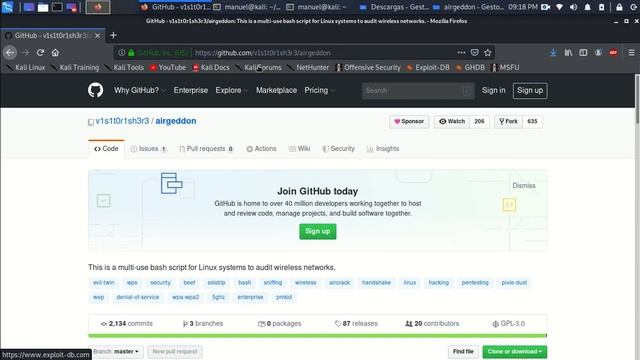Open Firefox account icon

pos(598,53)
